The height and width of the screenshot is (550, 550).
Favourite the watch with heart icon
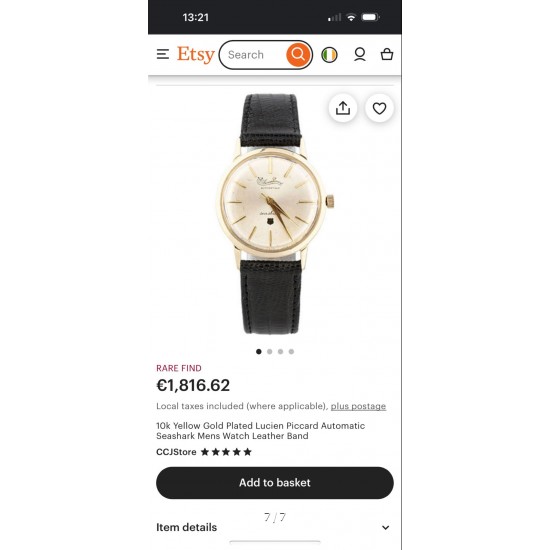(x=379, y=108)
